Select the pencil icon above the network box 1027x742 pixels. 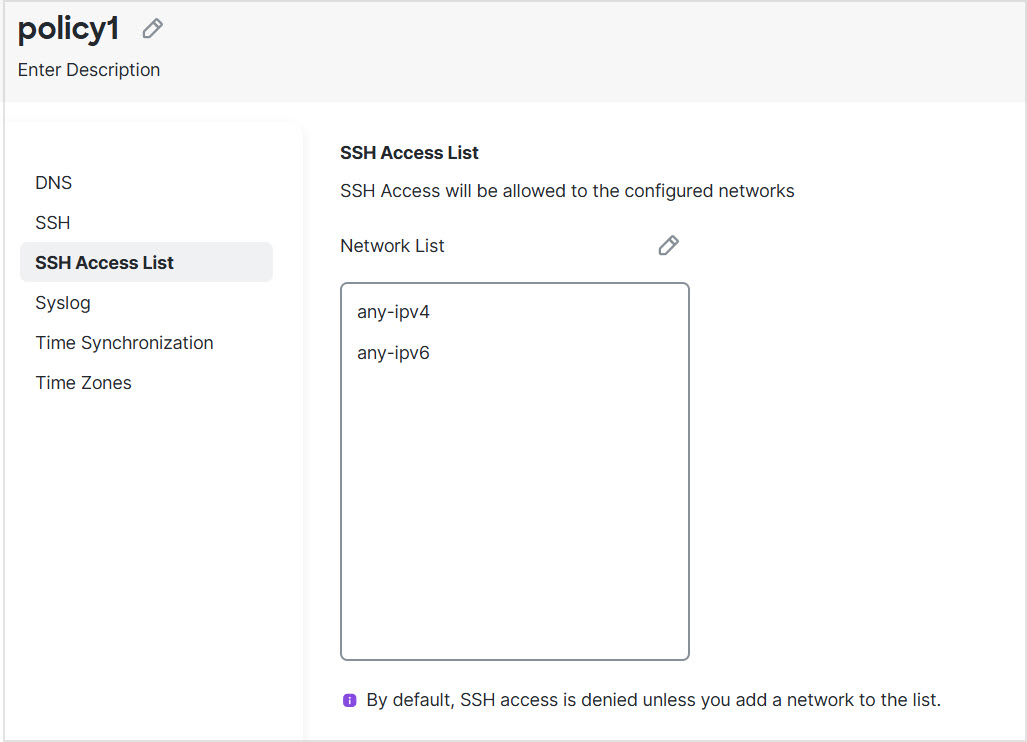tap(668, 245)
